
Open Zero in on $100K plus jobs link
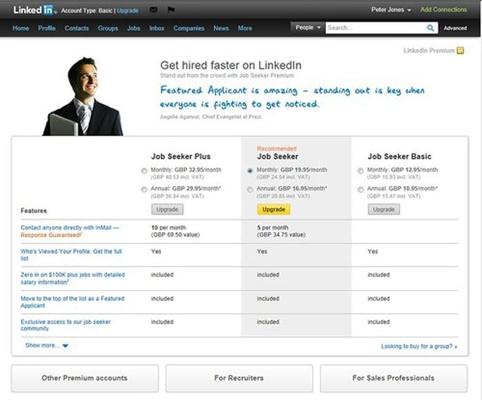tap(73, 278)
